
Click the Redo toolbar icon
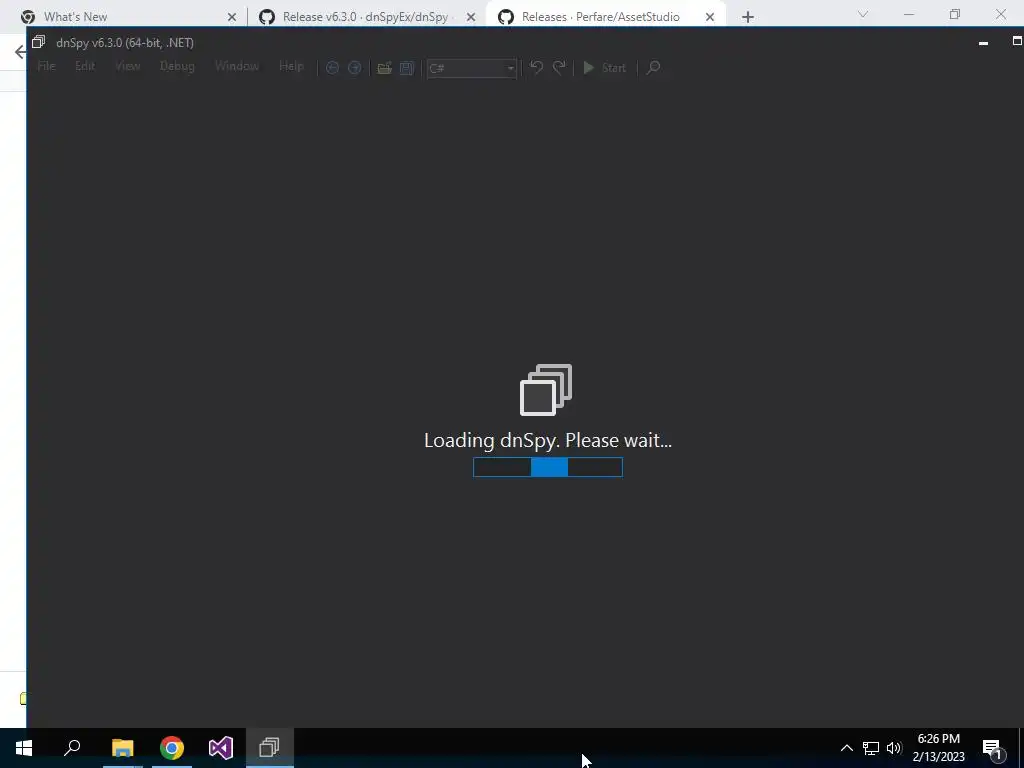tap(559, 68)
